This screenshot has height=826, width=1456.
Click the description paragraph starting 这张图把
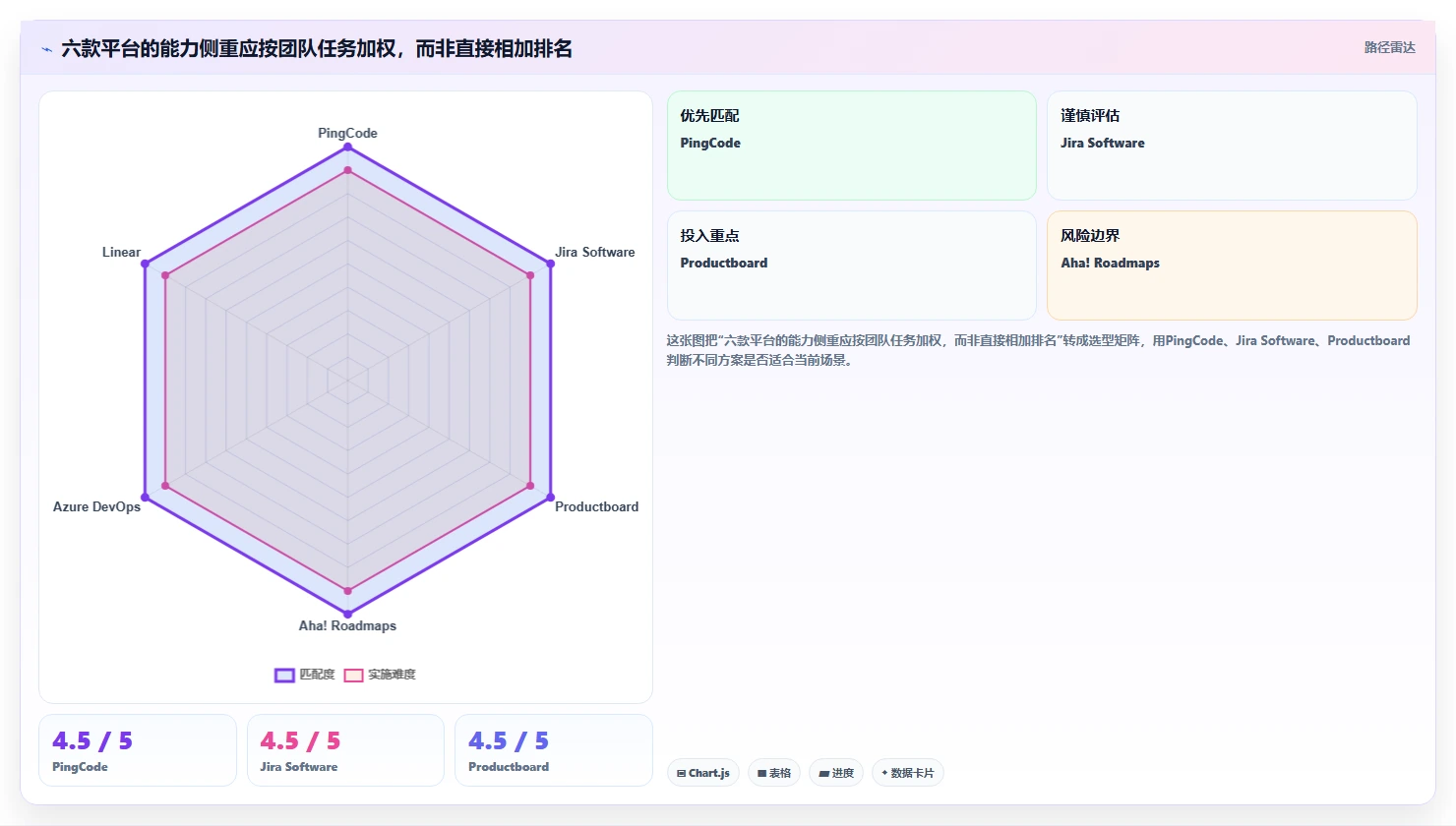1039,350
